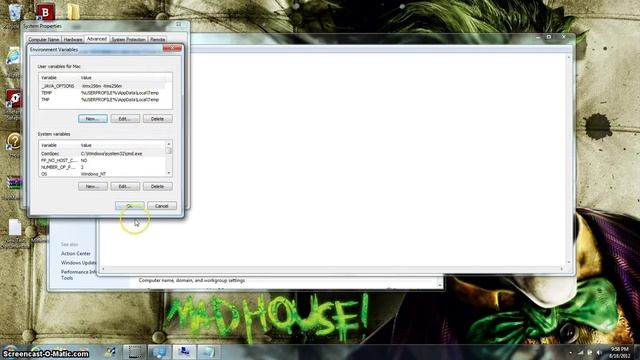
Task: Open the Remote tab
Action: click(x=158, y=40)
